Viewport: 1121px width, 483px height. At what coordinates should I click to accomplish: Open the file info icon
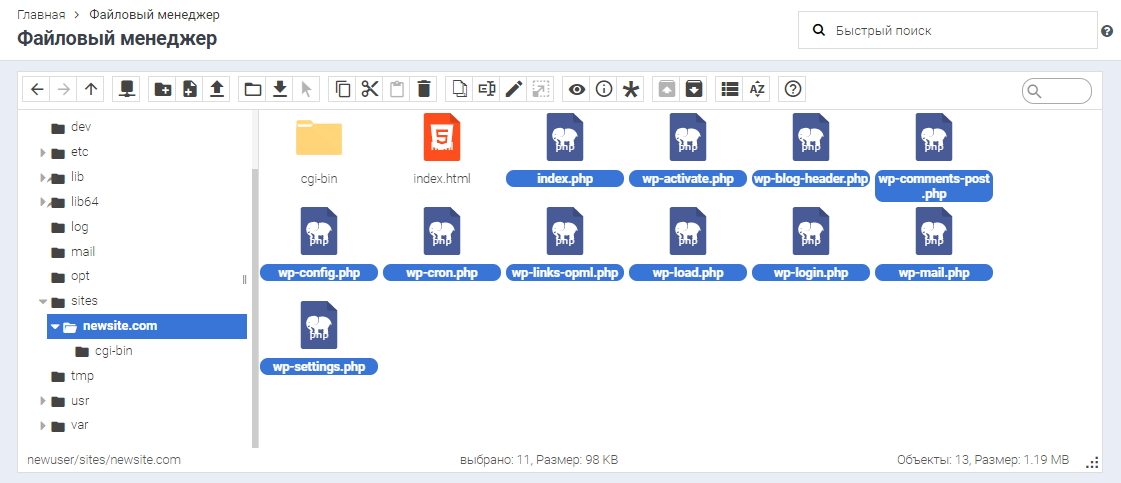(x=604, y=89)
